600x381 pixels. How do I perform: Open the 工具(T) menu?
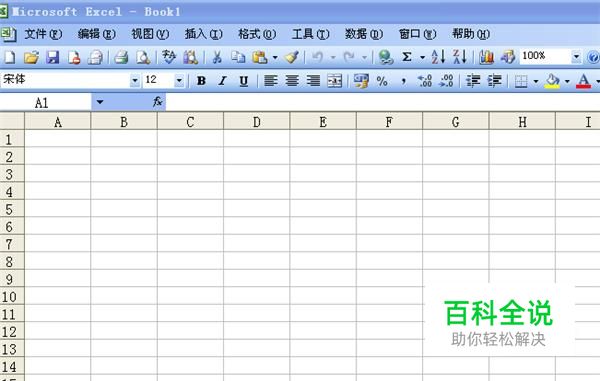[310, 34]
